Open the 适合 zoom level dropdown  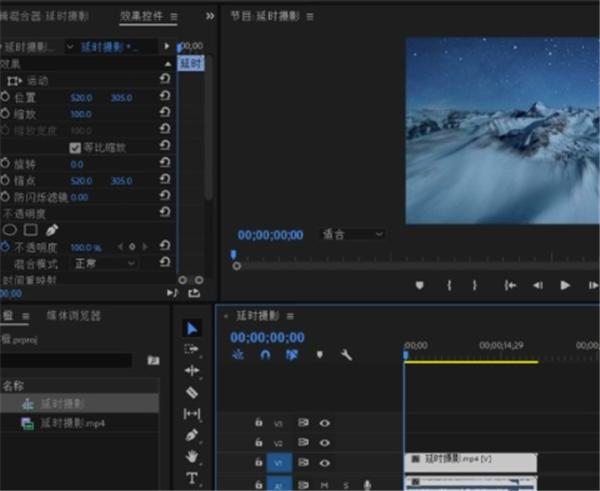click(352, 234)
